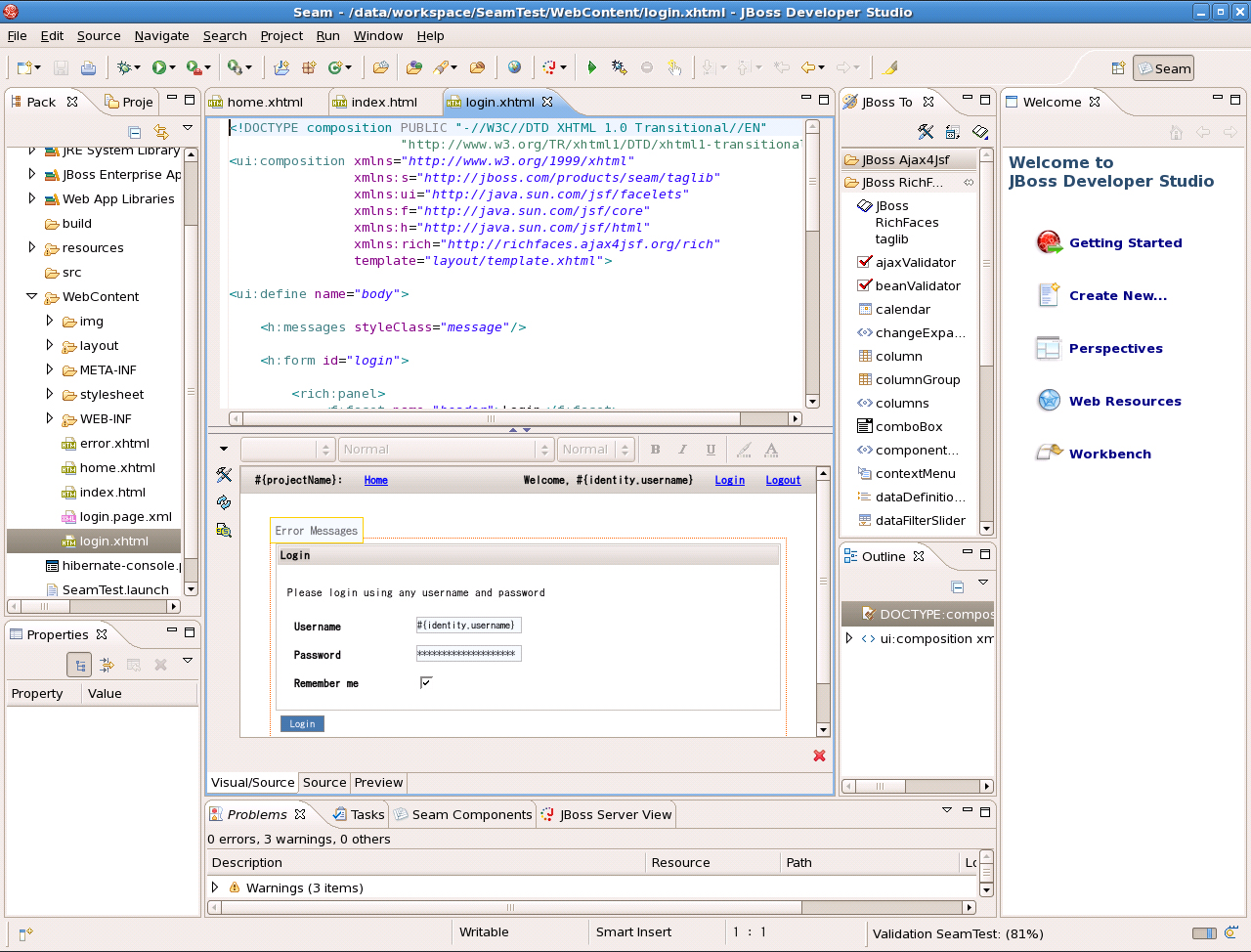Expand the stylesheet folder

(x=50, y=394)
